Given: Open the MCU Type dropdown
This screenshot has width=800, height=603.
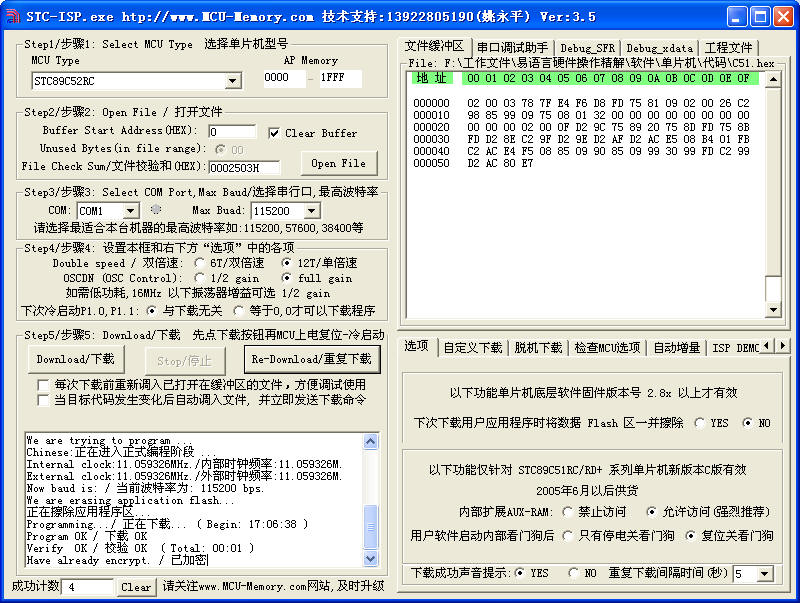Looking at the screenshot, I should click(x=232, y=81).
